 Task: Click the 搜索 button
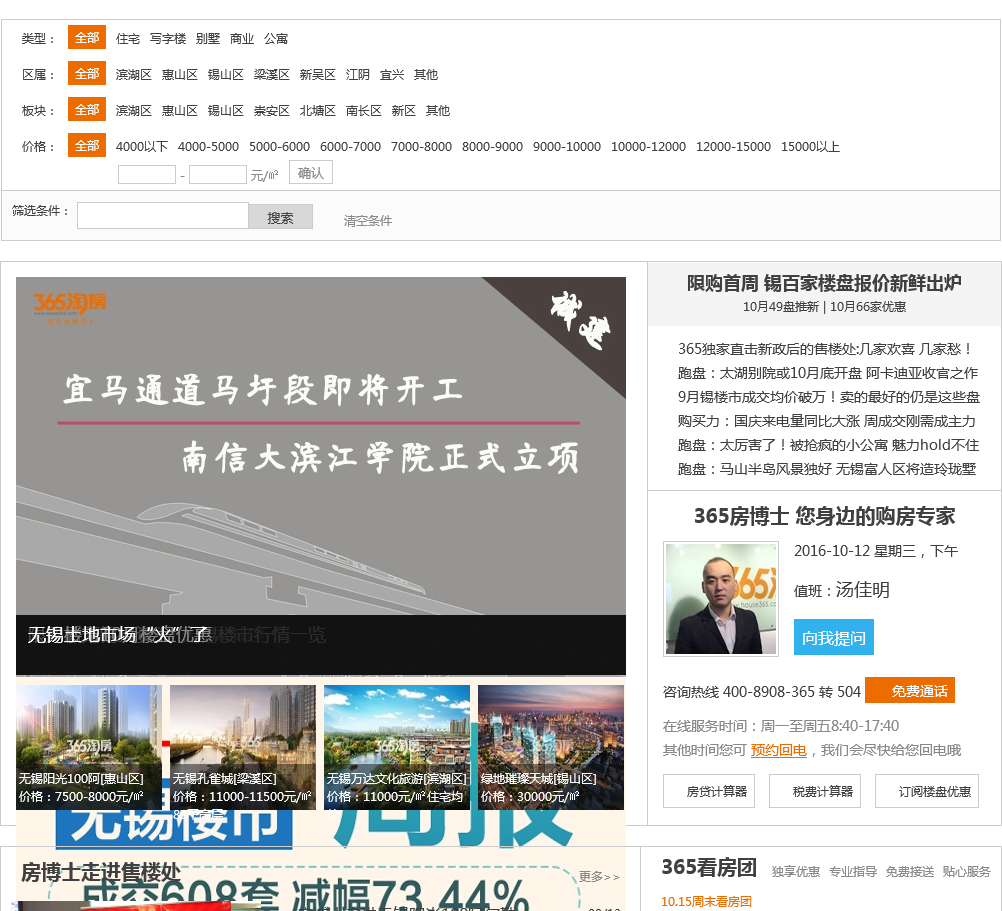point(281,217)
